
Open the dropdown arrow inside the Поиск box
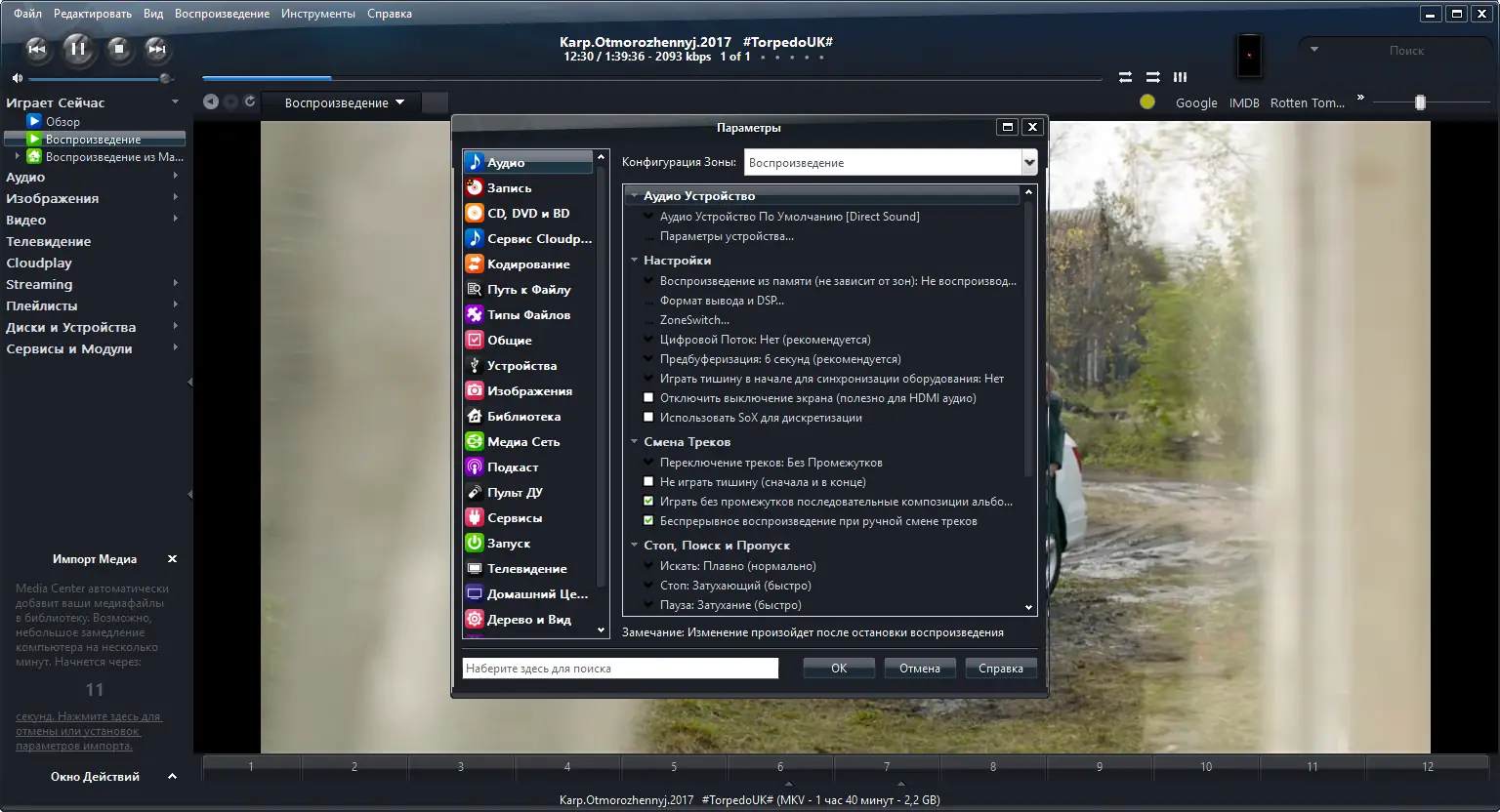pos(1314,50)
